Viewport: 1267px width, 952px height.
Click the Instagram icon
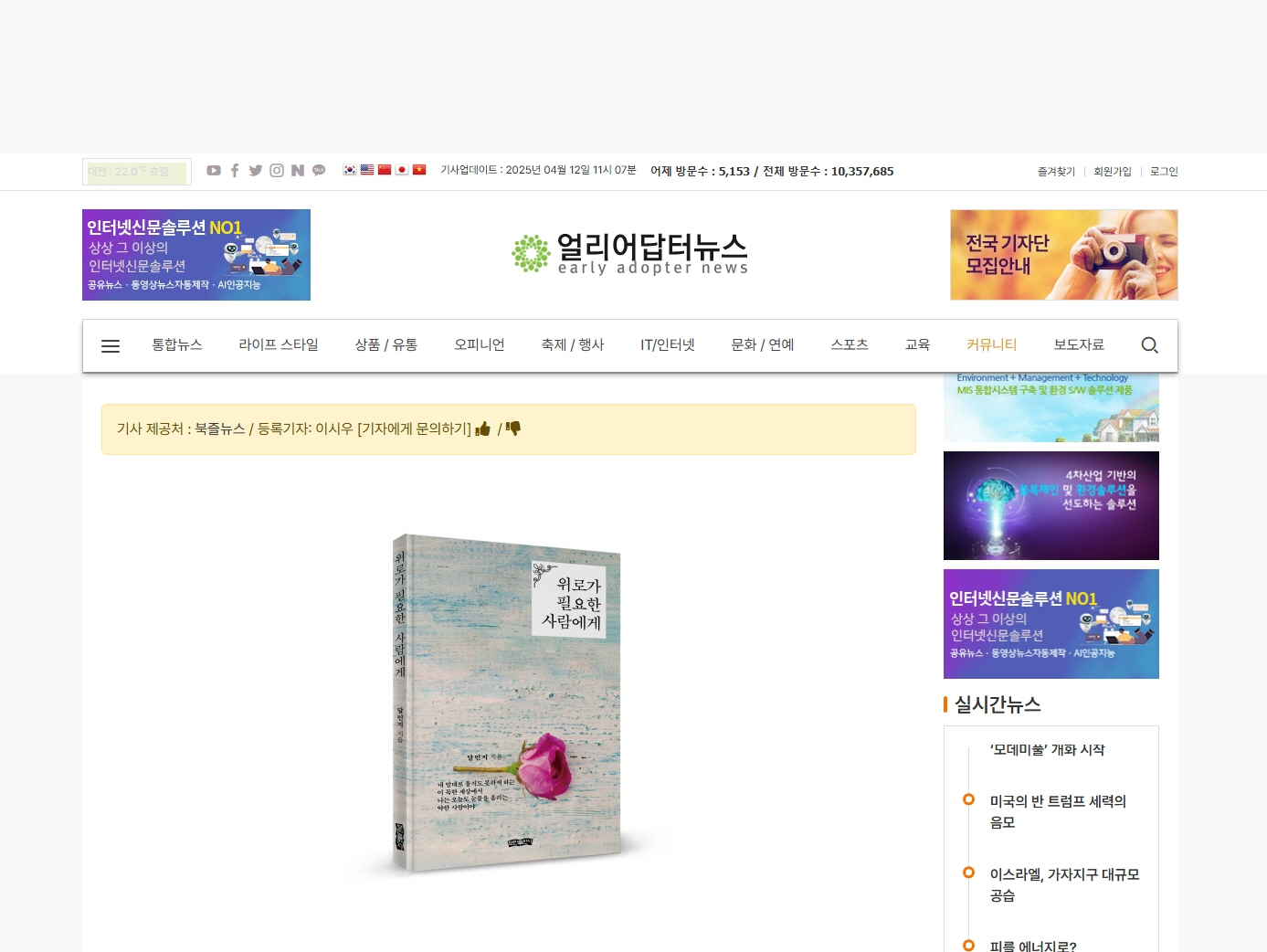click(277, 171)
